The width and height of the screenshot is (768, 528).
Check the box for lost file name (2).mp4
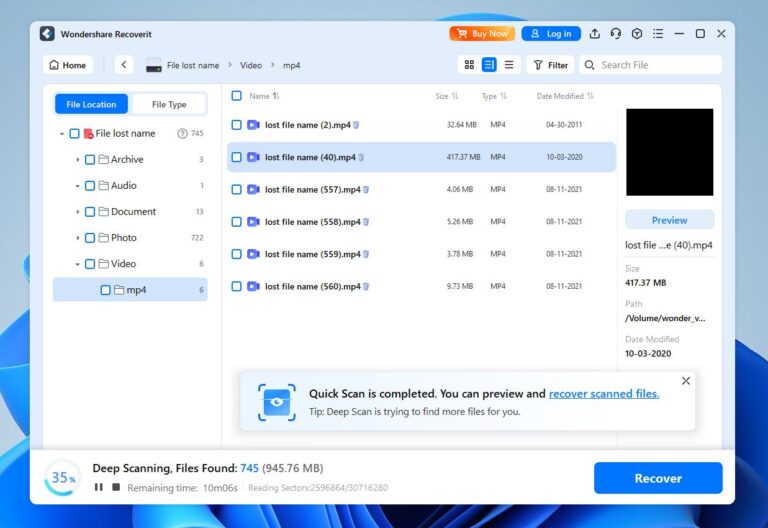coord(237,125)
